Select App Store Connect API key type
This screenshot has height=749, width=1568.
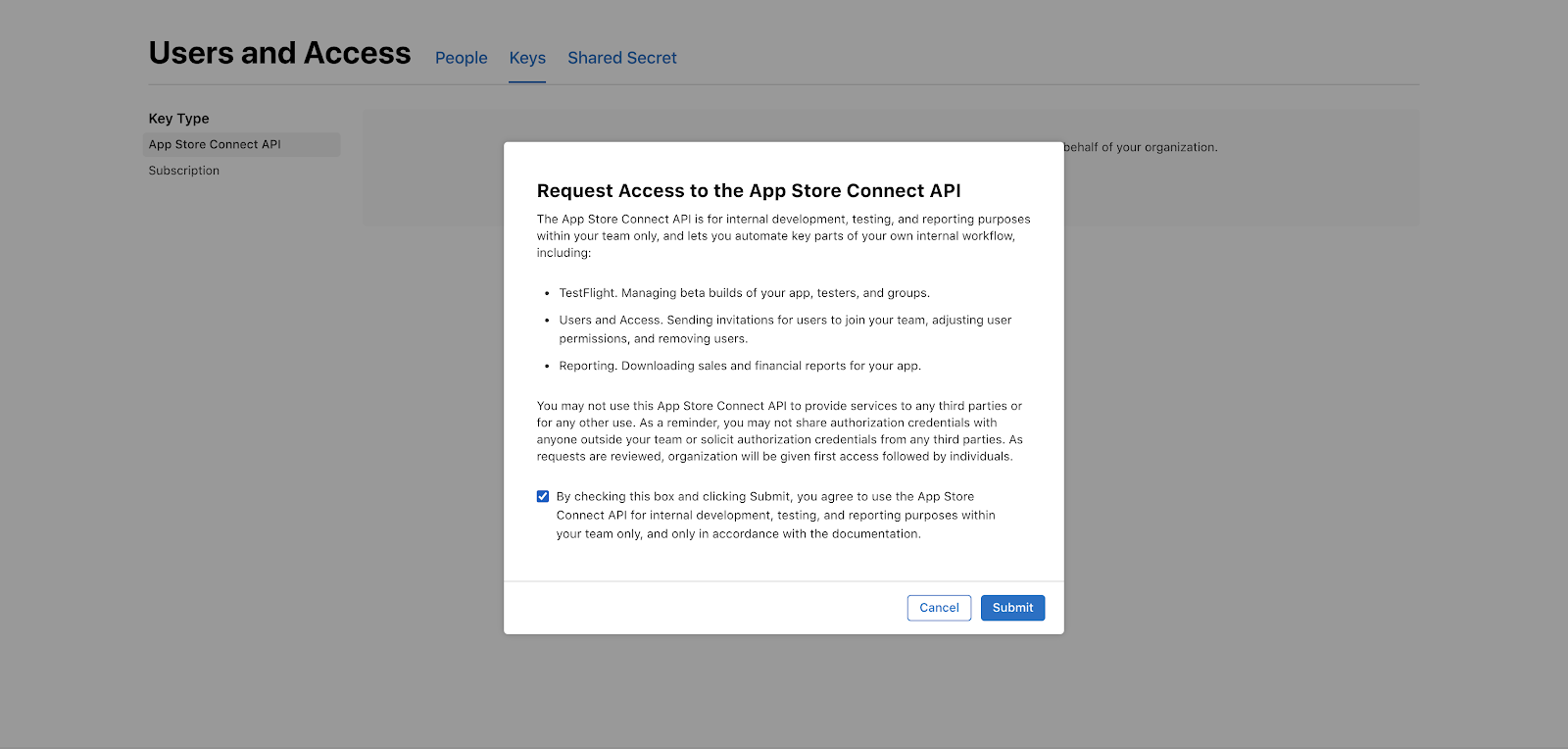point(215,144)
